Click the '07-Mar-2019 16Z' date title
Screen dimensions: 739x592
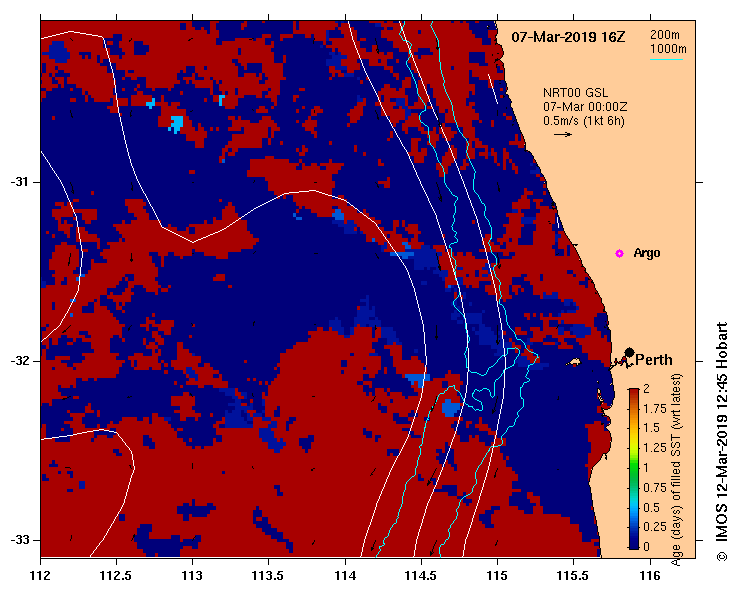click(x=568, y=37)
